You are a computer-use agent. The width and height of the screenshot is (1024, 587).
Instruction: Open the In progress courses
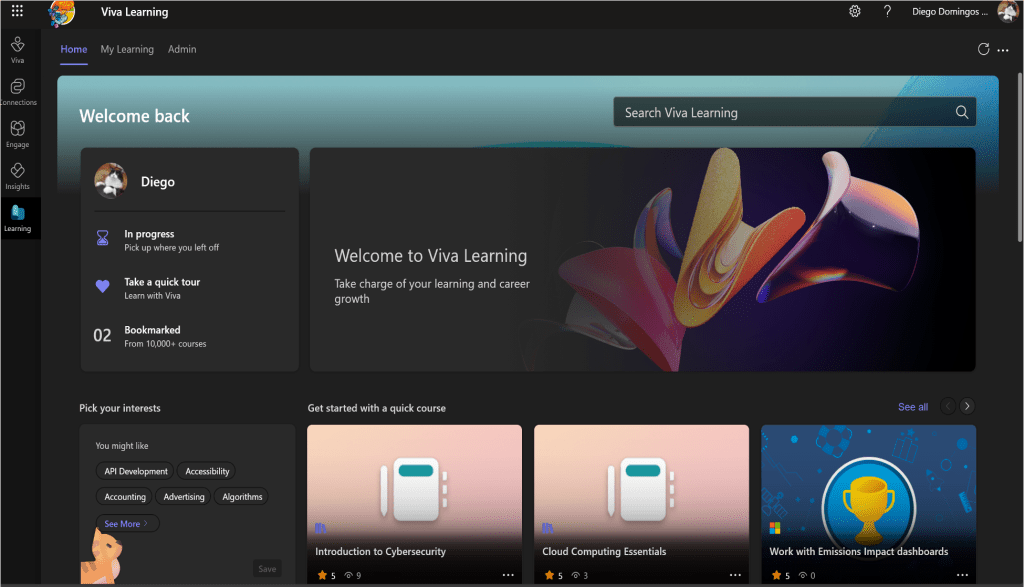(x=149, y=240)
